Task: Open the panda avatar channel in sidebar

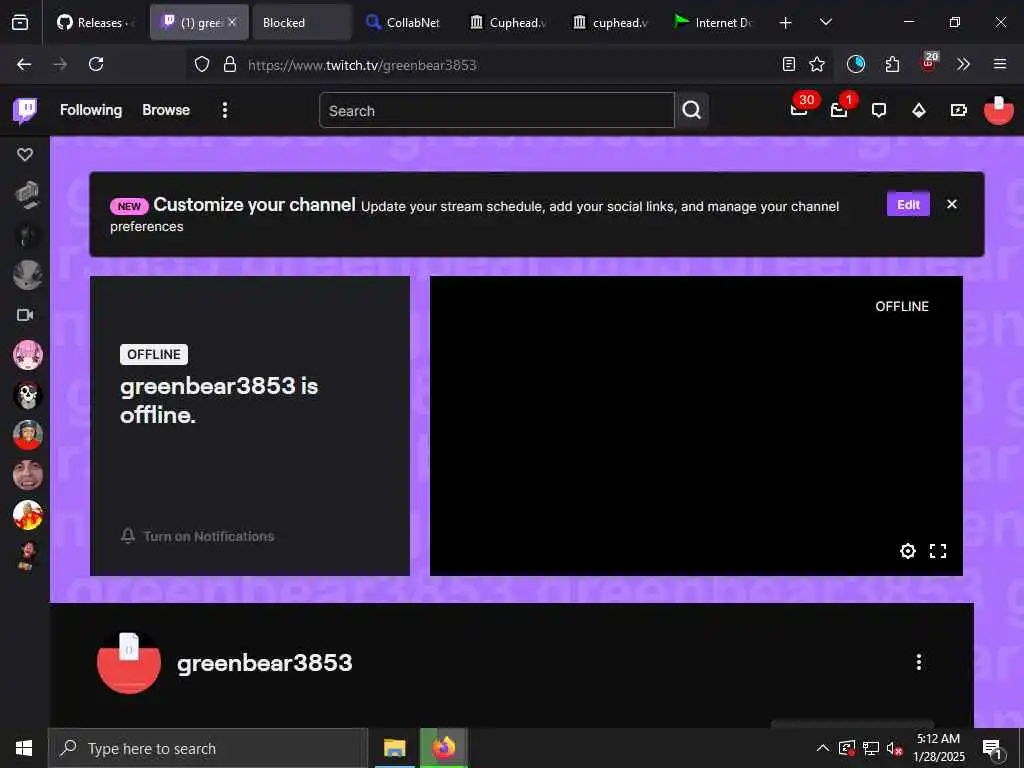Action: [x=28, y=395]
